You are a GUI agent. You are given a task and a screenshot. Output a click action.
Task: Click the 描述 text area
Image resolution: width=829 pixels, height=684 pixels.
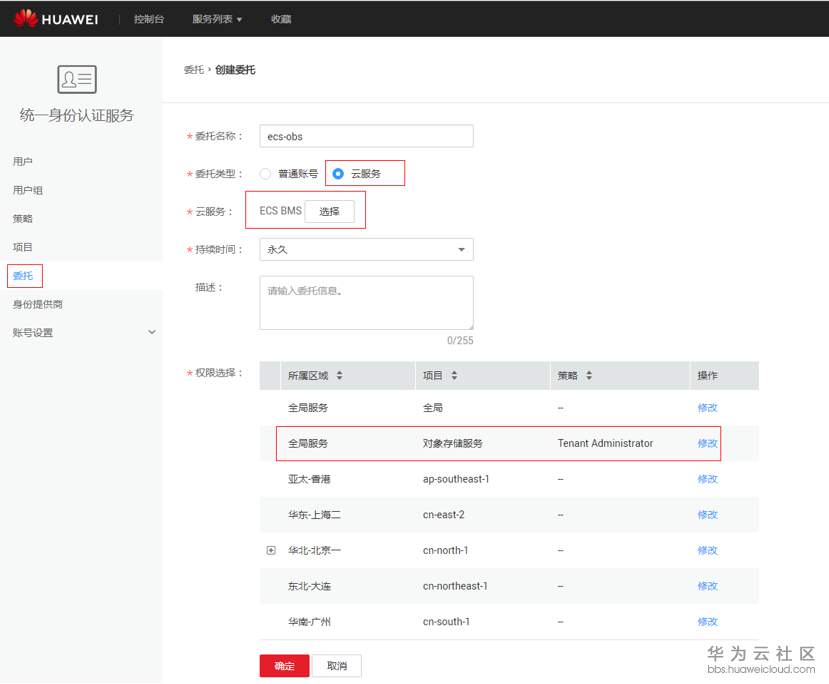366,303
